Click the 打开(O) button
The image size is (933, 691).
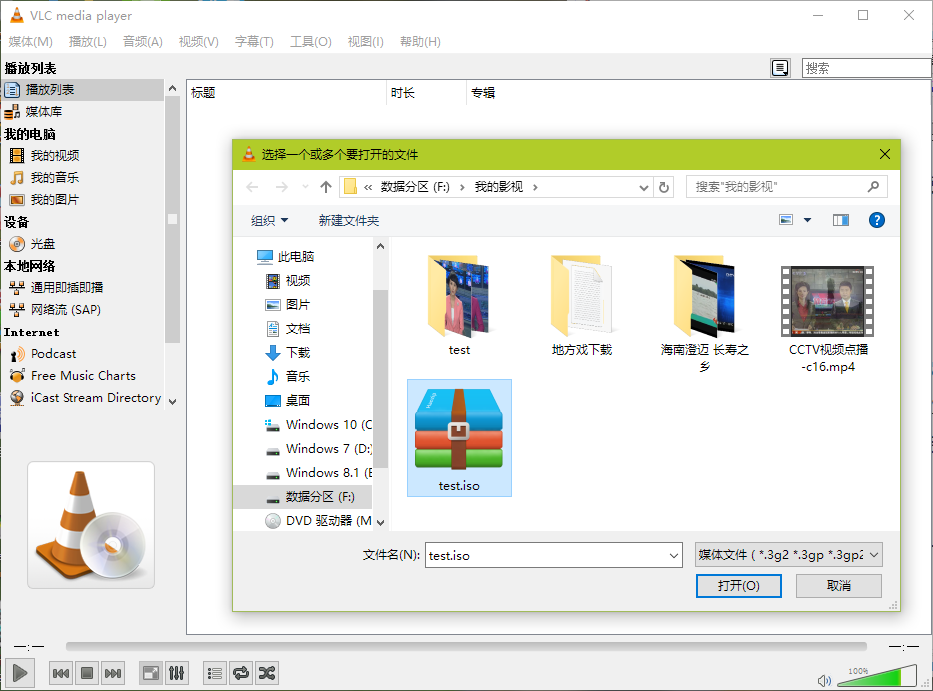(x=738, y=586)
